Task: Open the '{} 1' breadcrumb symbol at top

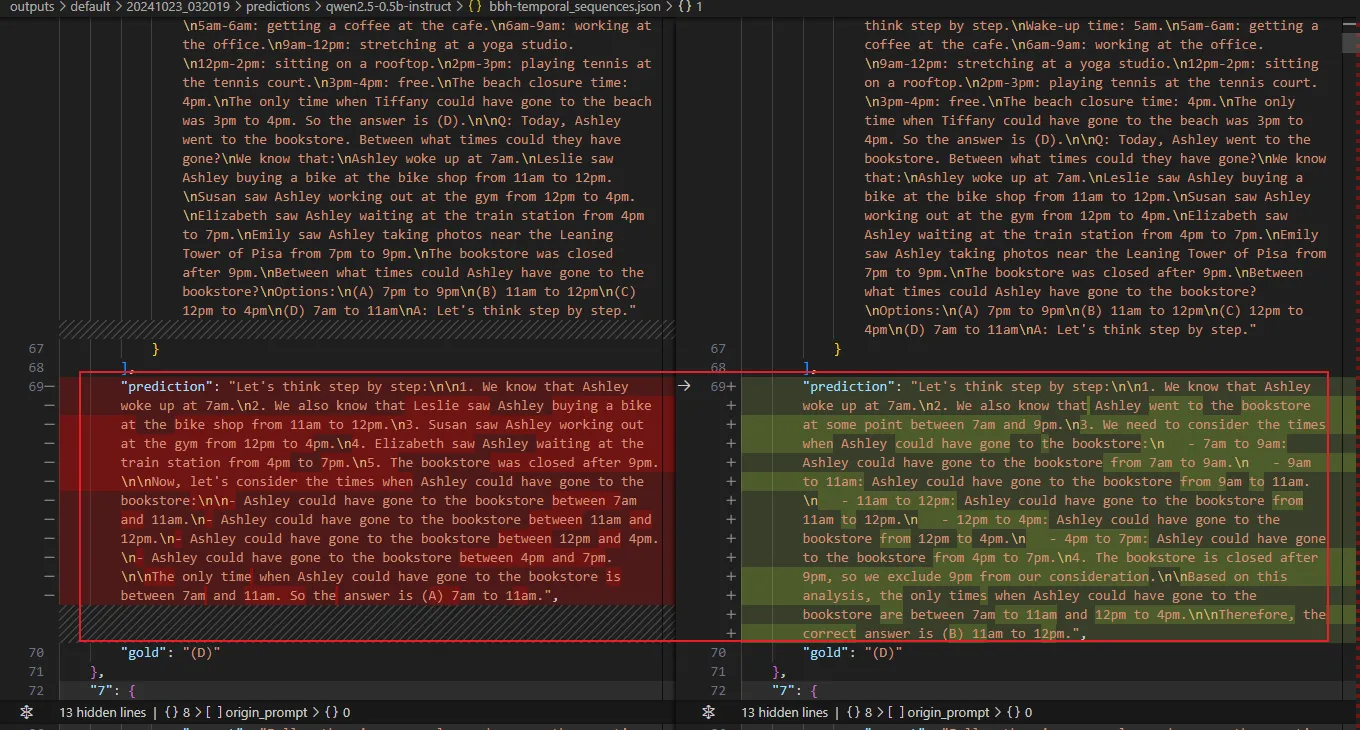Action: coord(691,7)
